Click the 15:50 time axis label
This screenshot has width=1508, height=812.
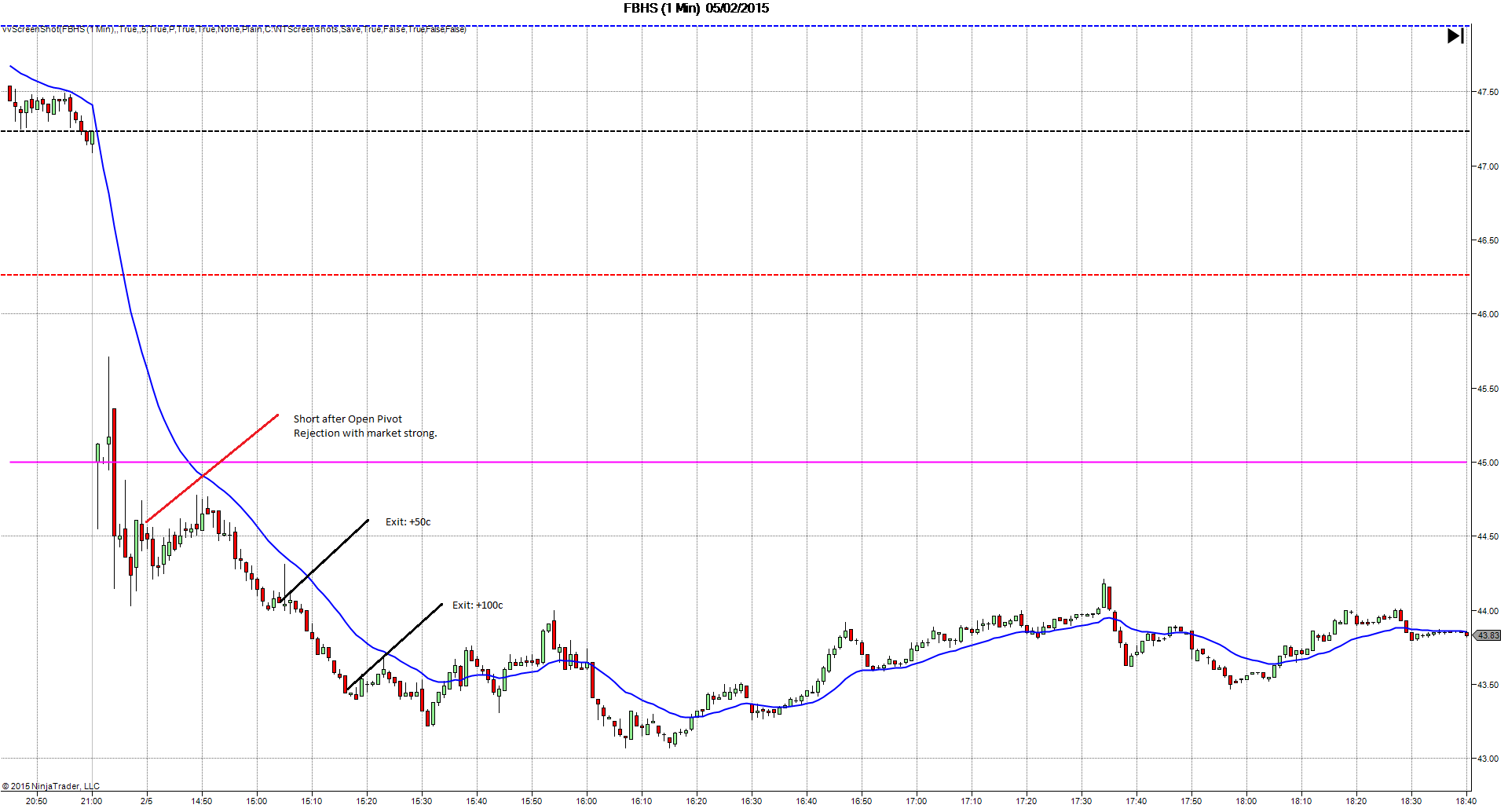[x=532, y=801]
